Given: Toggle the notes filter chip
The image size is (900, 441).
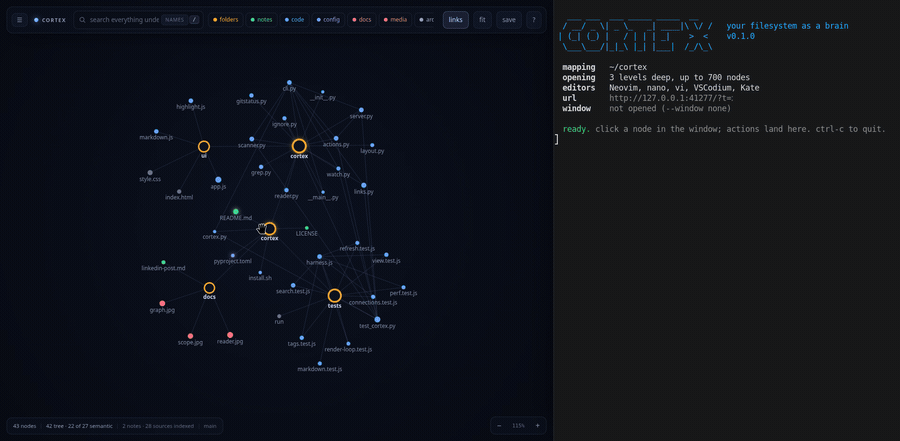Looking at the screenshot, I should (261, 20).
